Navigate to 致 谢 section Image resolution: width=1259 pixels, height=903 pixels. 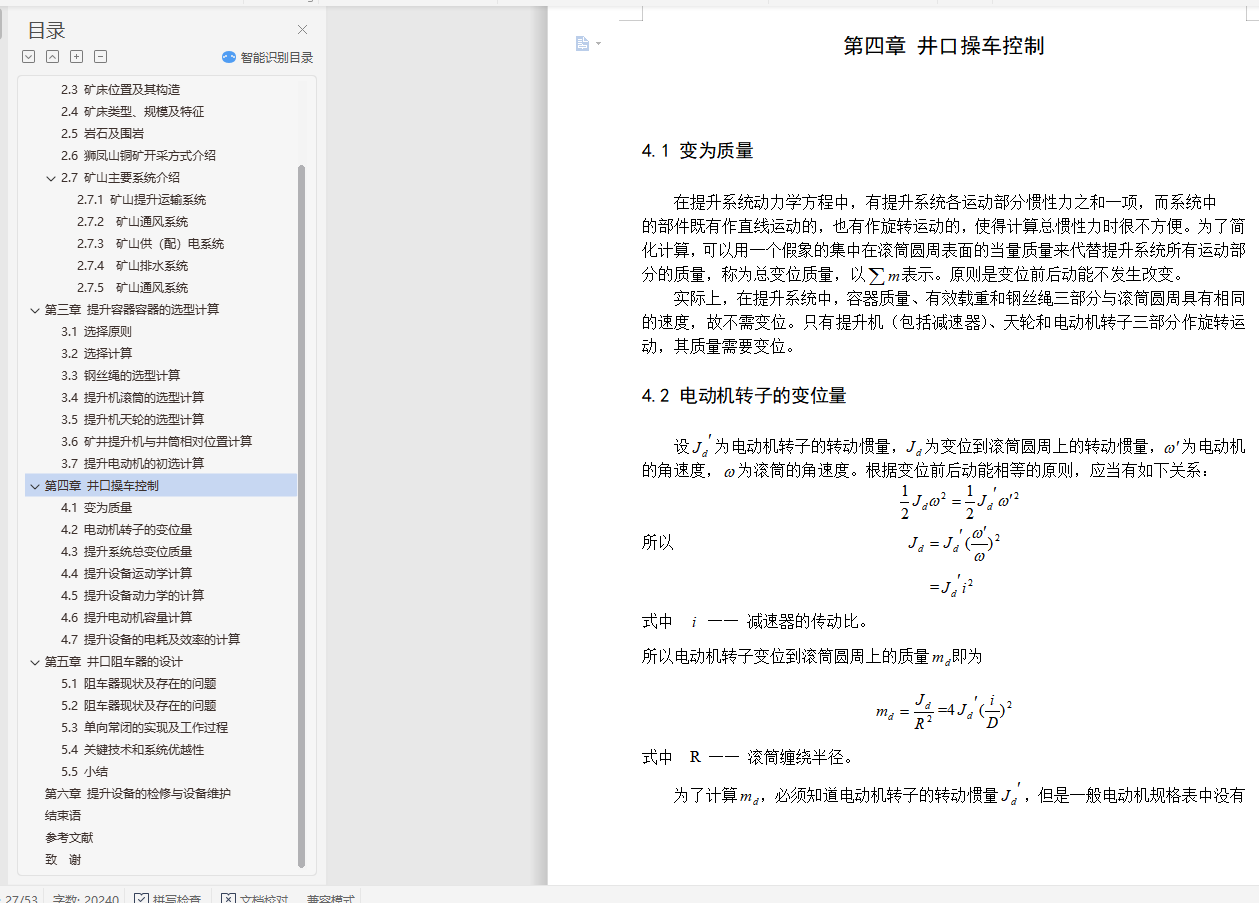[x=63, y=860]
